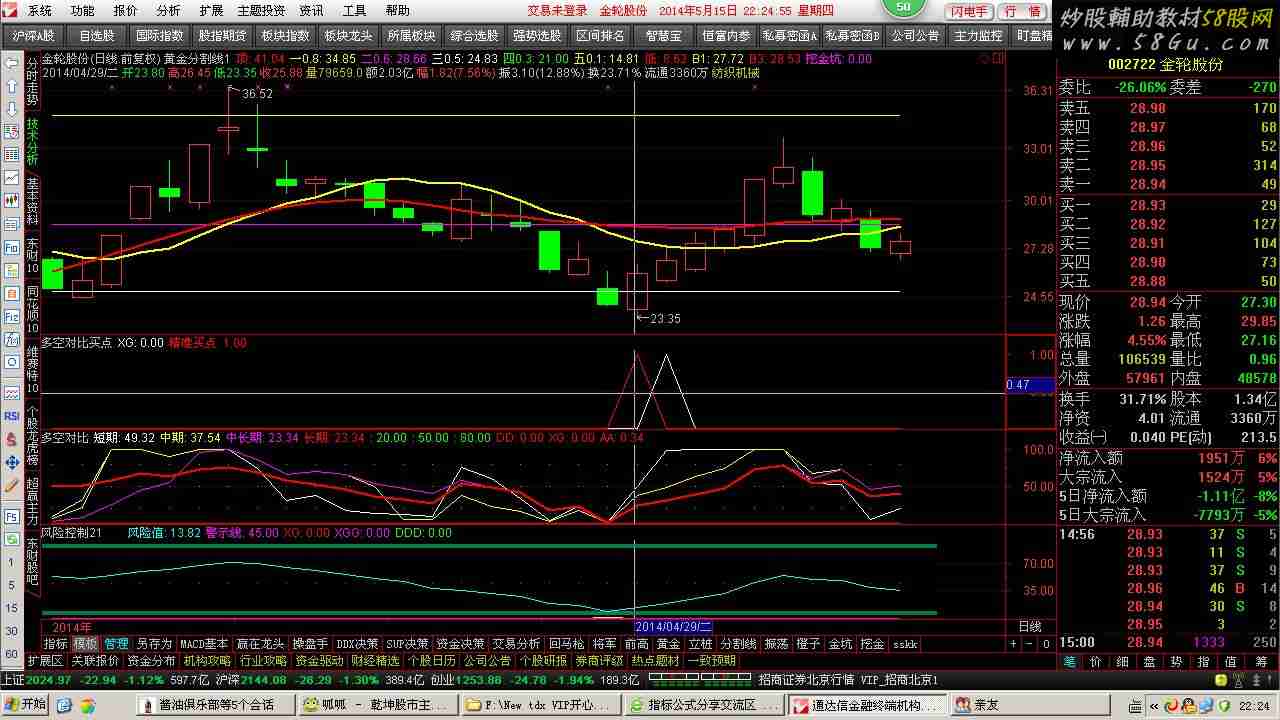Click the back arrow icon in left sidebar
The width and height of the screenshot is (1280, 720).
[11, 61]
